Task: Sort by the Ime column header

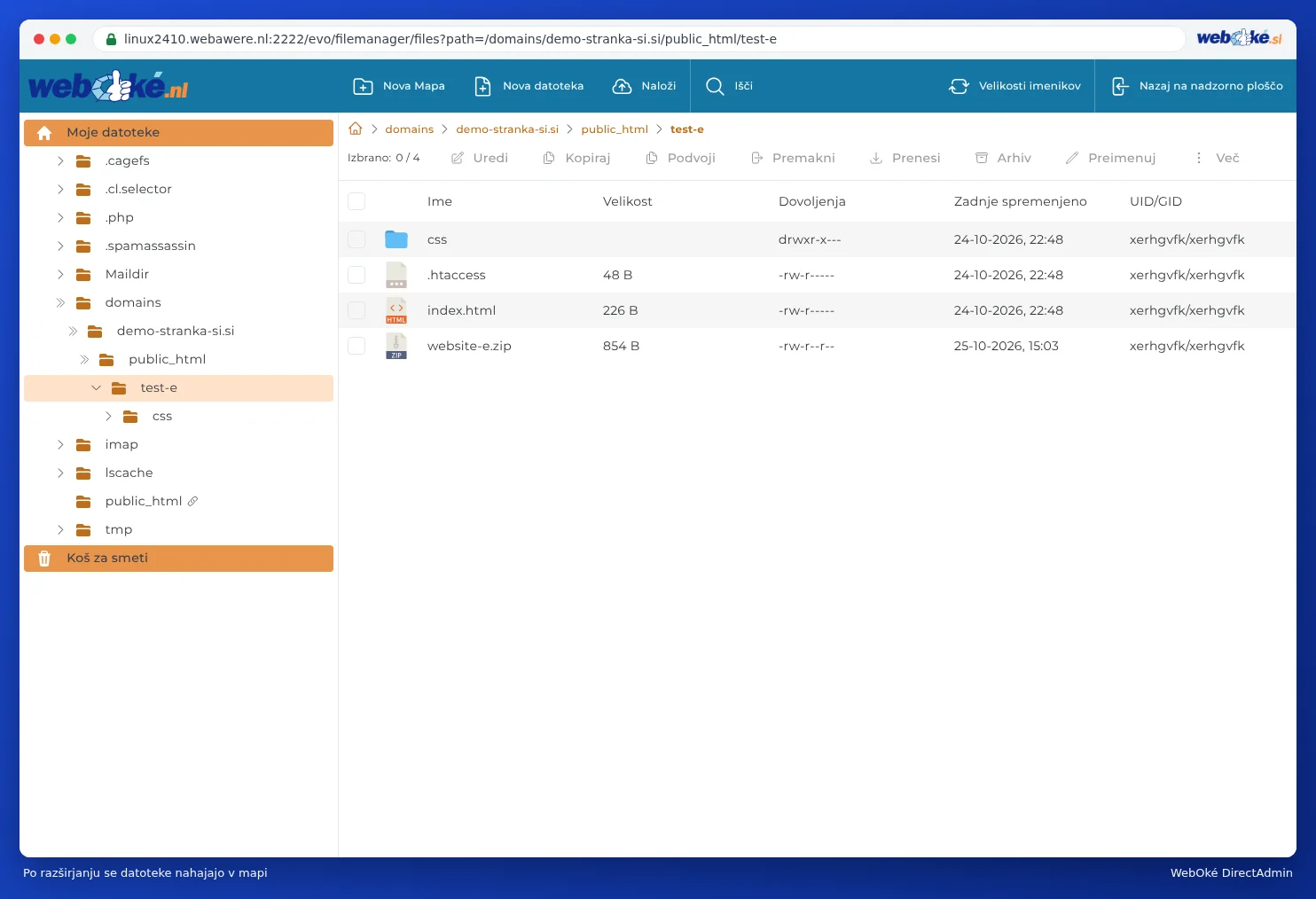Action: click(x=440, y=201)
